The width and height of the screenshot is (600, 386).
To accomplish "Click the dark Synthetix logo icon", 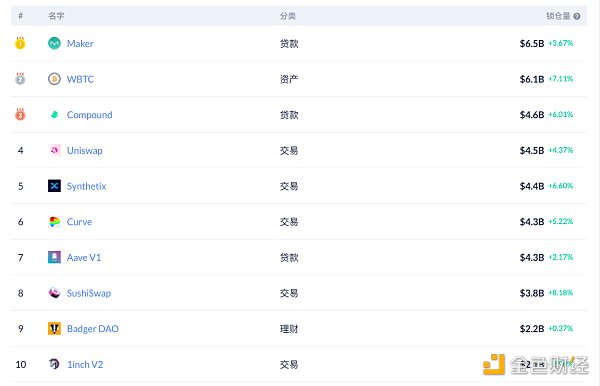I will (x=54, y=186).
